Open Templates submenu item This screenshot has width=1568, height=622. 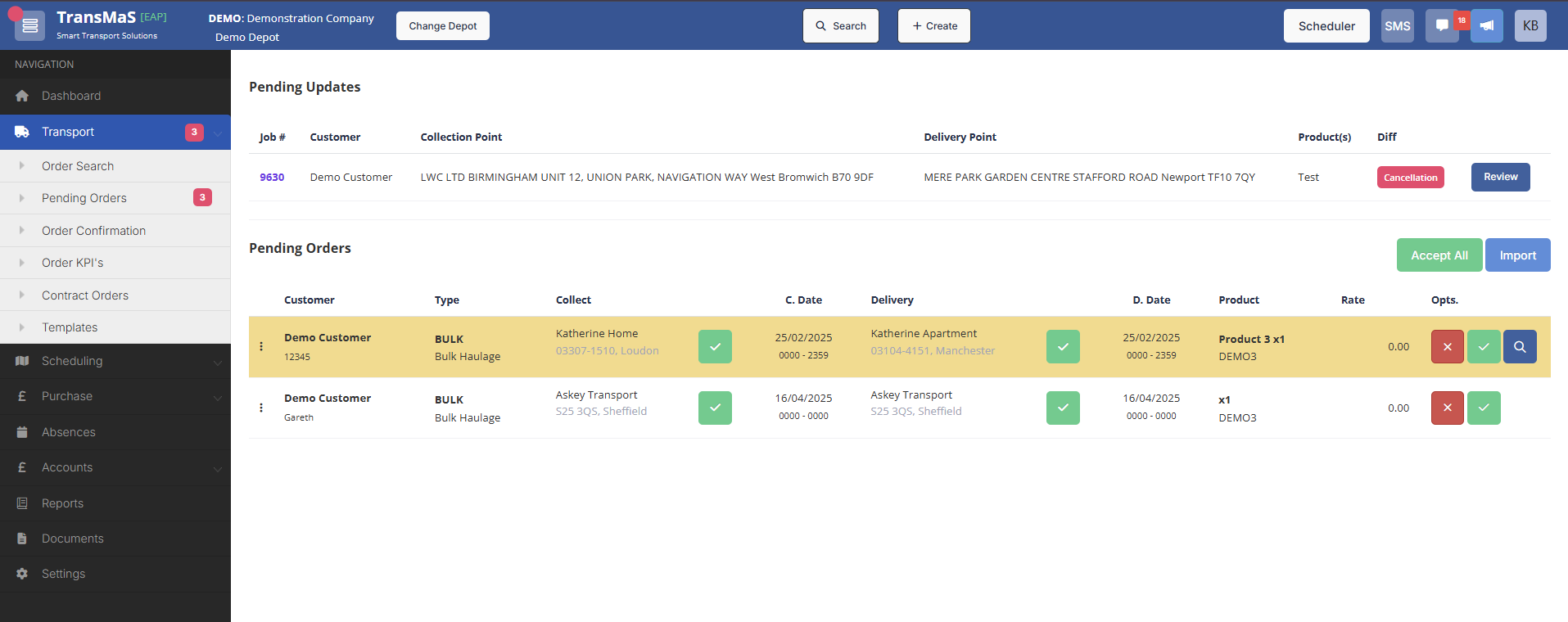click(115, 327)
